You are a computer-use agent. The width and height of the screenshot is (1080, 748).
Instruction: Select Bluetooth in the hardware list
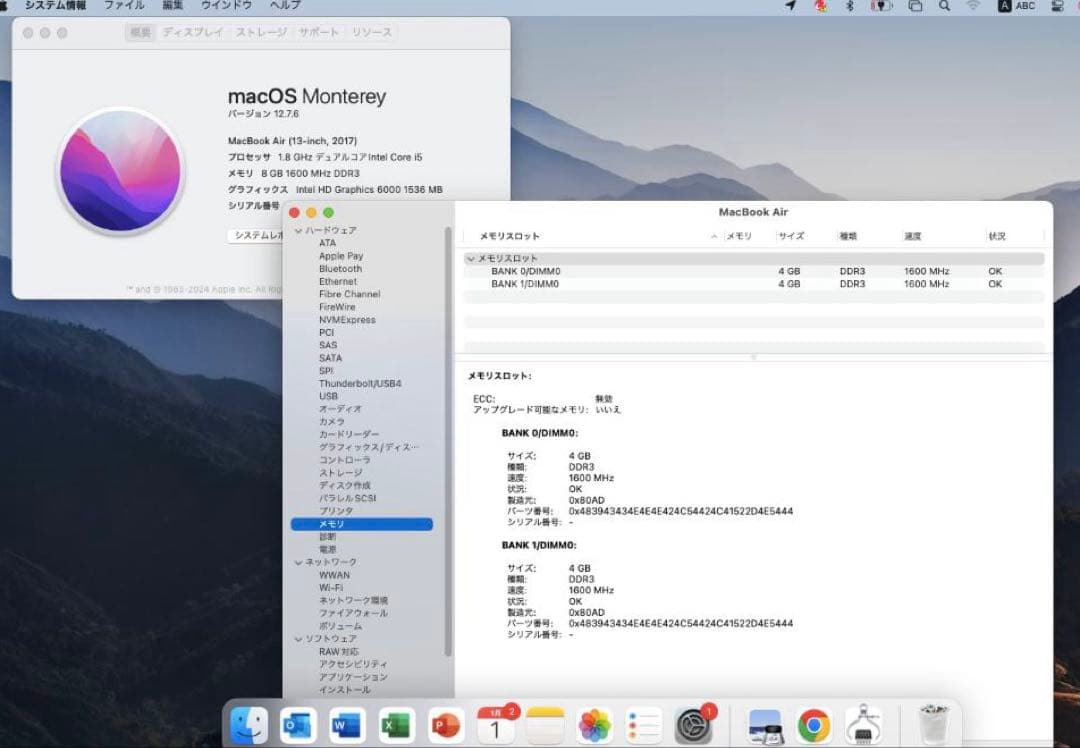340,269
